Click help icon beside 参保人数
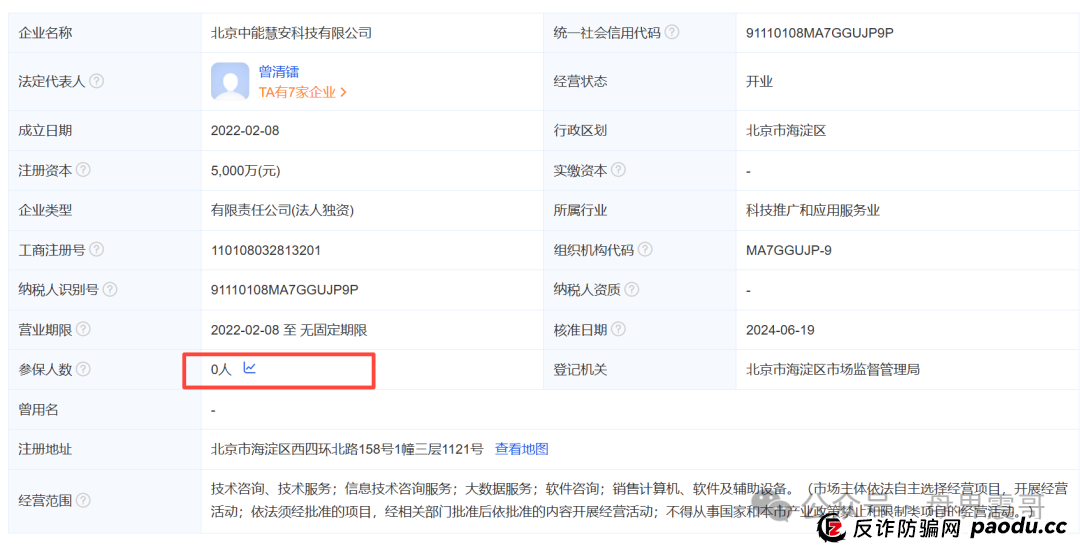 (x=83, y=370)
